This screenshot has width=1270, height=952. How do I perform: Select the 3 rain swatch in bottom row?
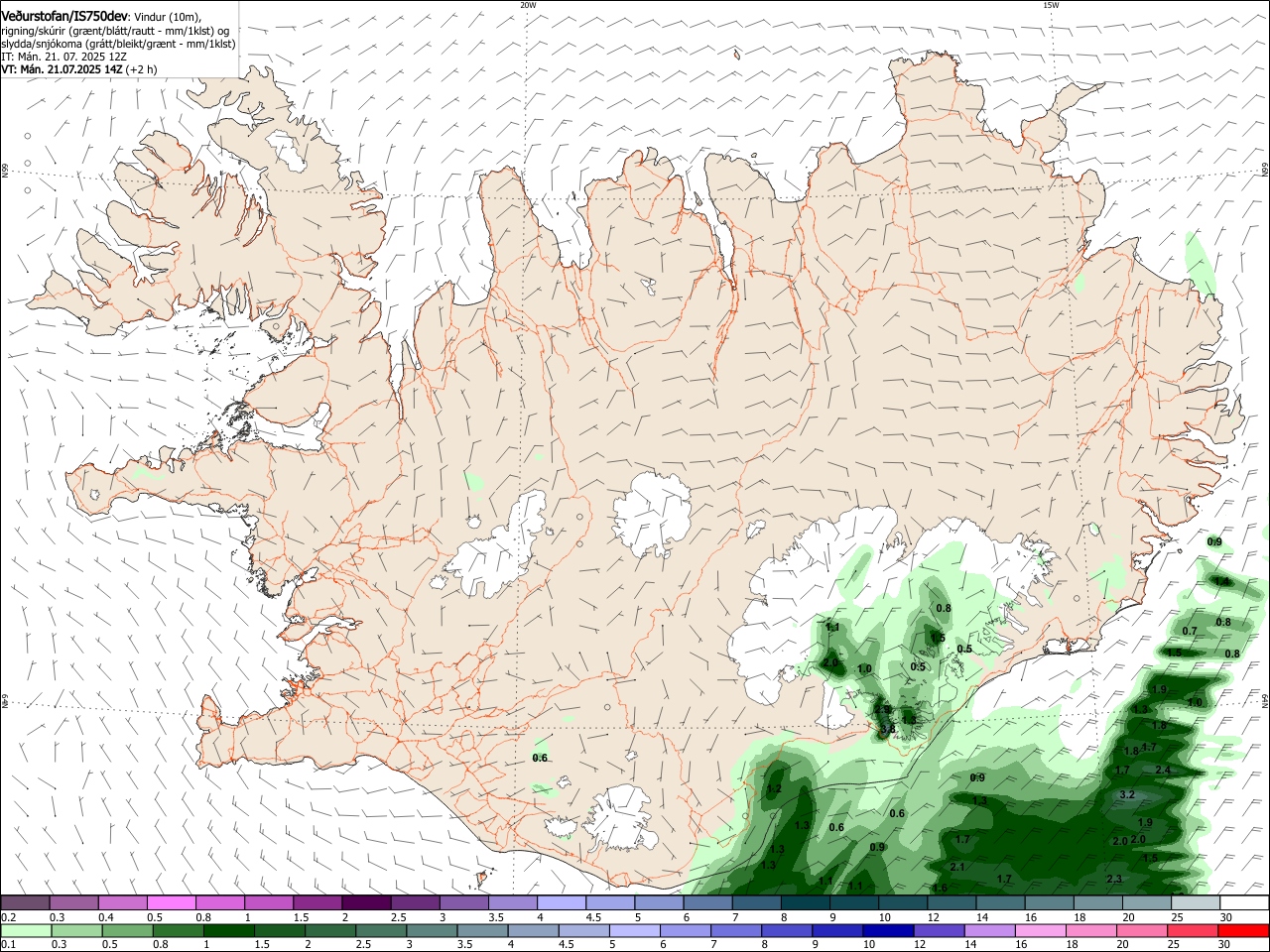click(431, 931)
